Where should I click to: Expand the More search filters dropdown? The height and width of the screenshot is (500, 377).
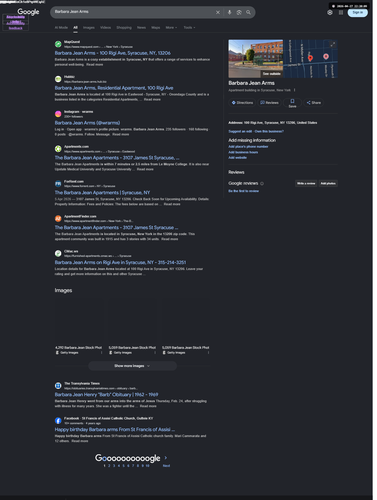tap(171, 28)
